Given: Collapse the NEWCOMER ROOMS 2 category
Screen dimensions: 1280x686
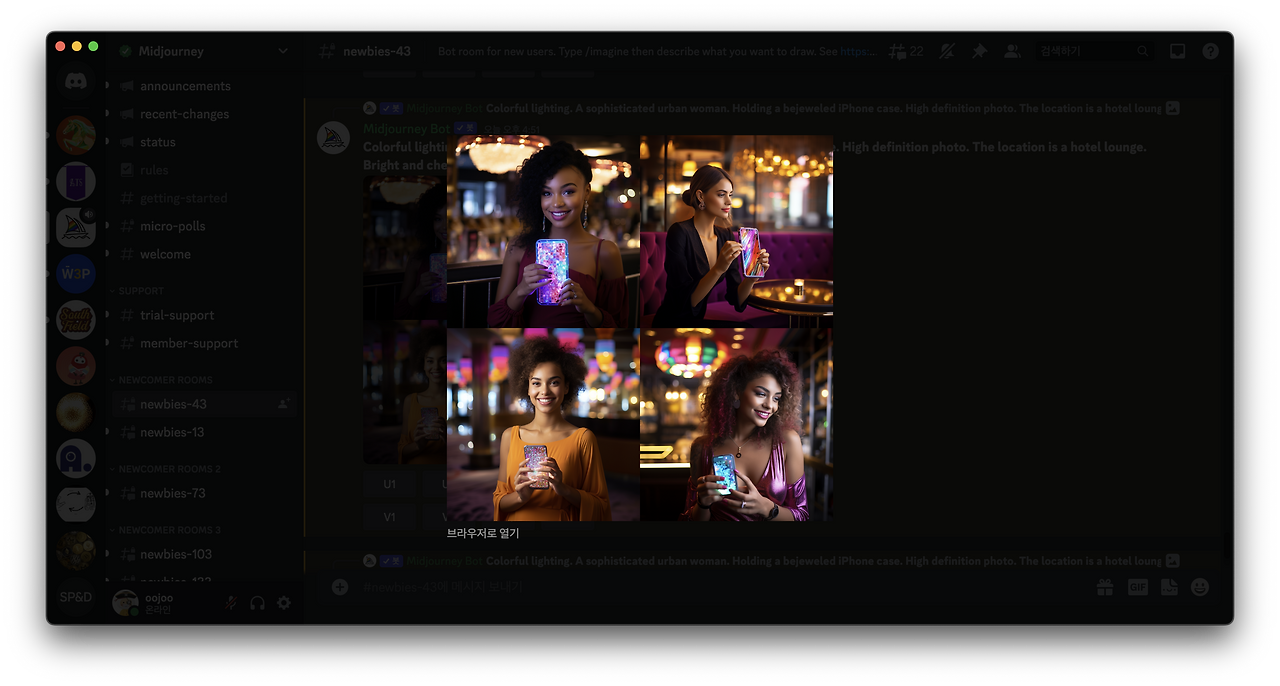Looking at the screenshot, I should tap(169, 469).
